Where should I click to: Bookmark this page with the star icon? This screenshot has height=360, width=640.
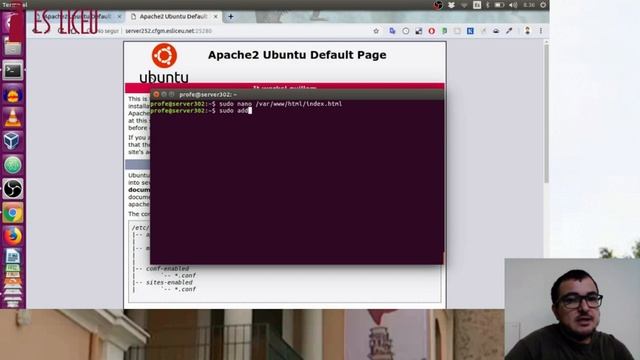(x=376, y=31)
